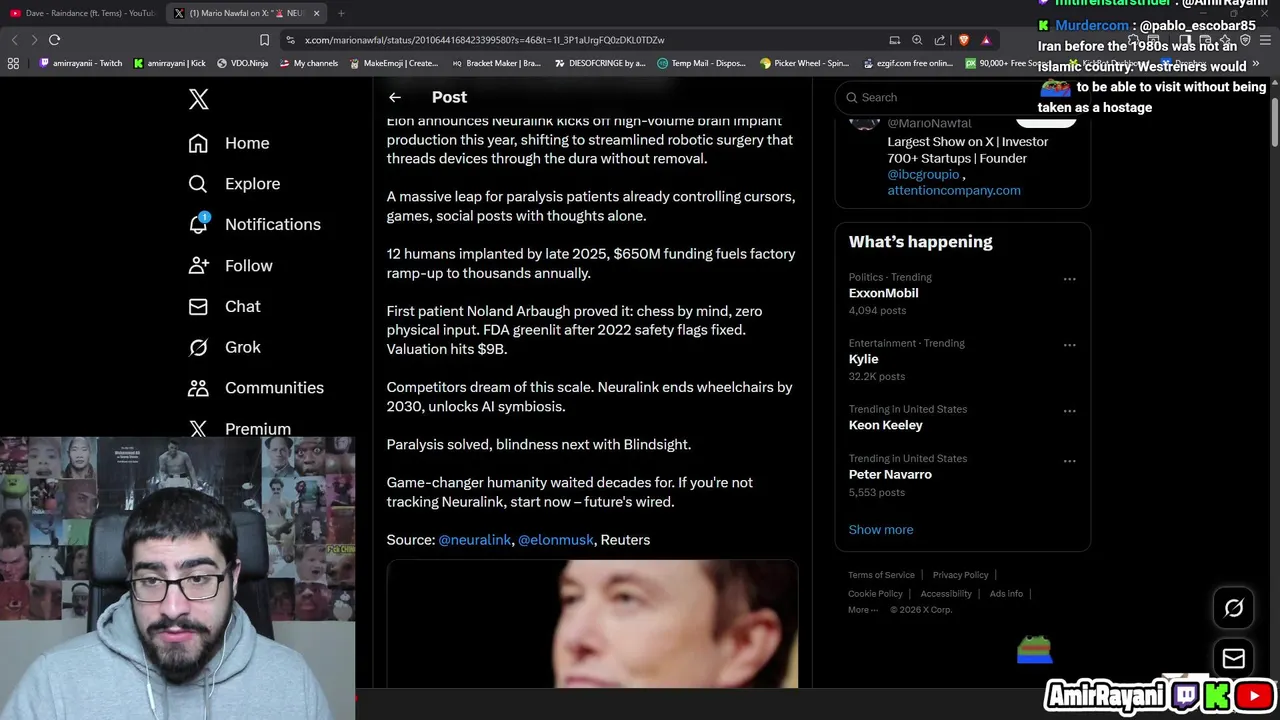Click the Search X input field
1280x720 pixels.
coord(962,97)
